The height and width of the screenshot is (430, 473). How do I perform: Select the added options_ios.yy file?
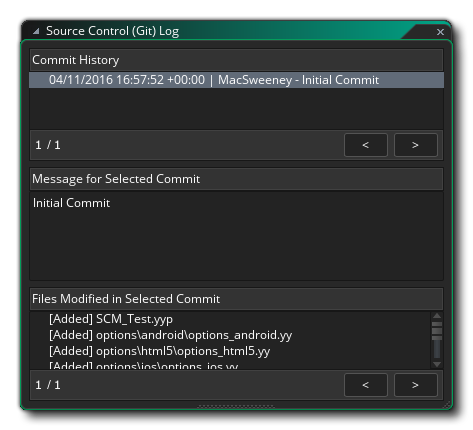(x=143, y=365)
